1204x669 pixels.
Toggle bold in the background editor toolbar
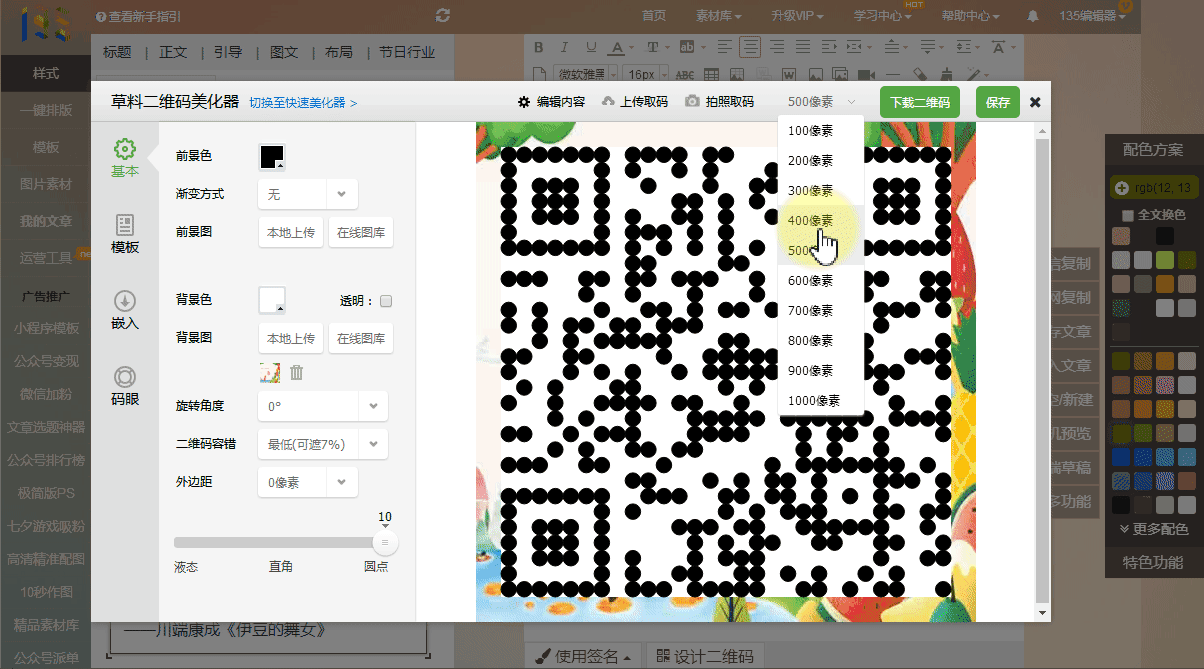point(538,47)
